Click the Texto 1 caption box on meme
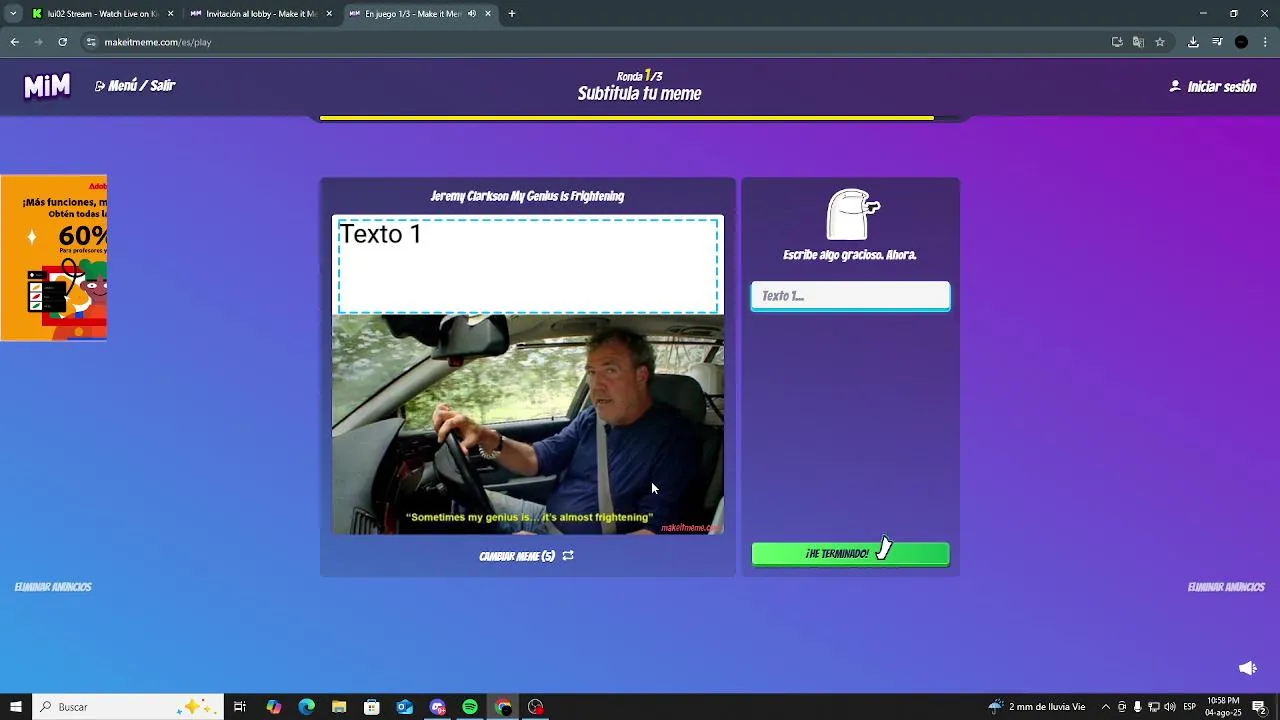The width and height of the screenshot is (1280, 720). 528,266
